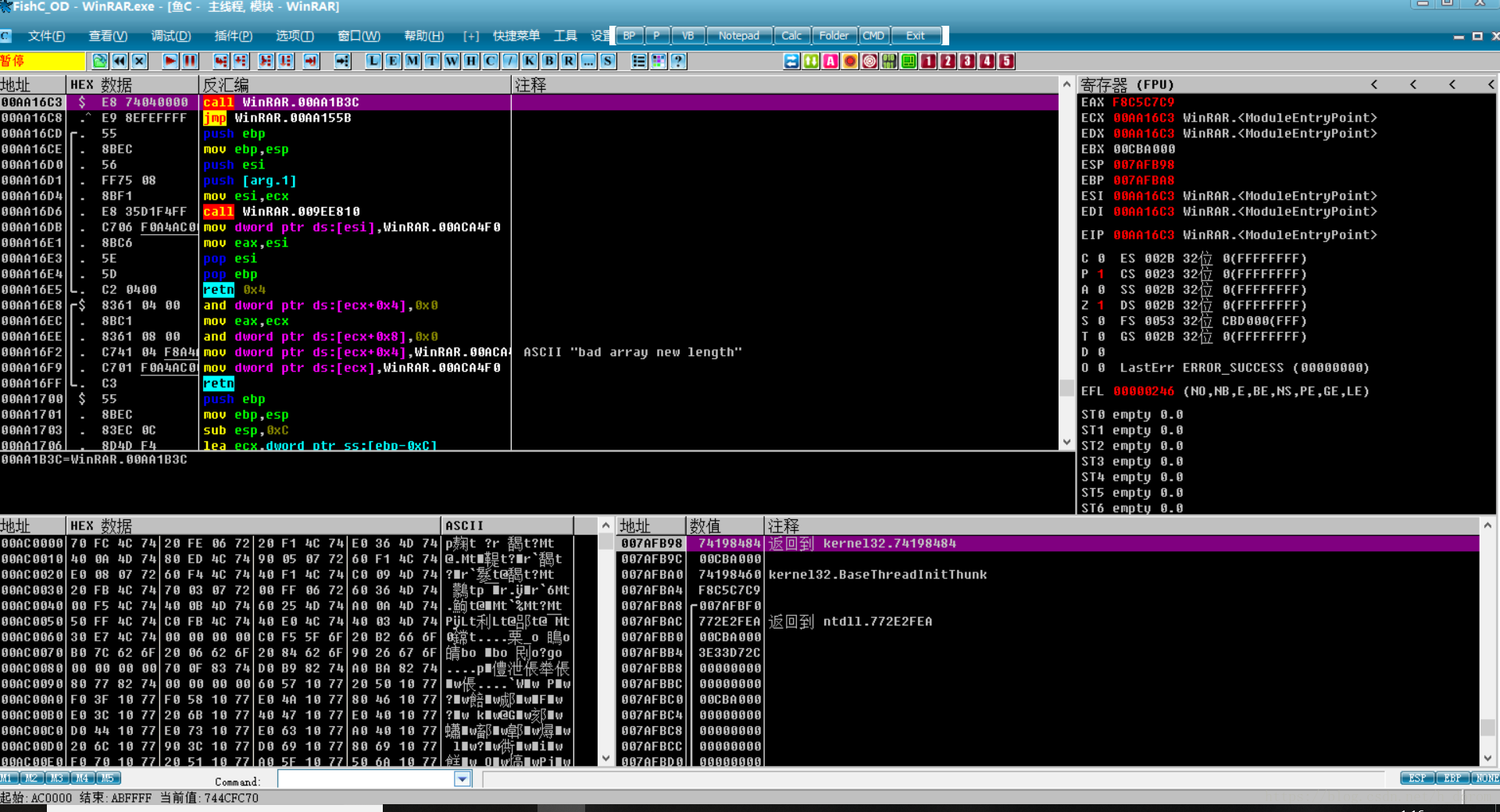The height and width of the screenshot is (812, 1500).
Task: Open the Log window with L icon
Action: pyautogui.click(x=373, y=61)
